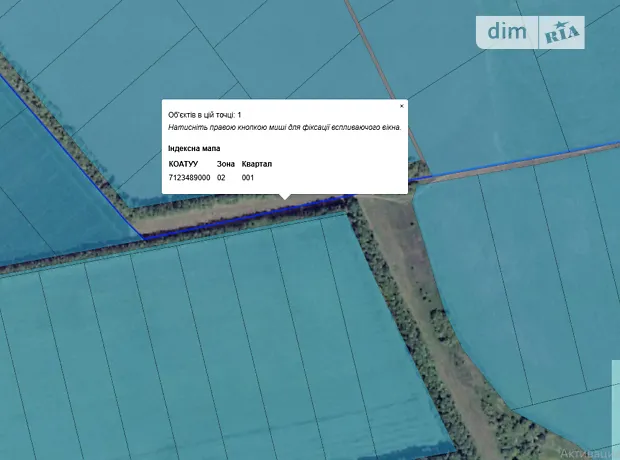
Task: Select the Зона column header
Action: [x=226, y=163]
